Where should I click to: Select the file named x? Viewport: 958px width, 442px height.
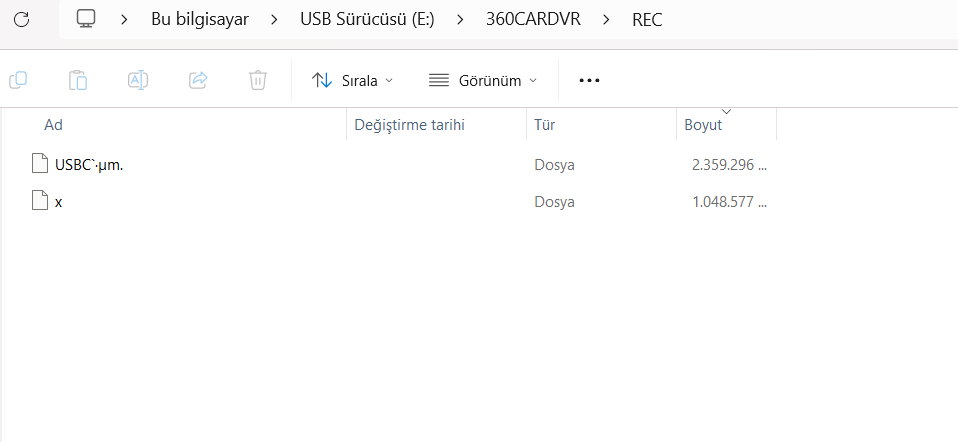(x=59, y=201)
